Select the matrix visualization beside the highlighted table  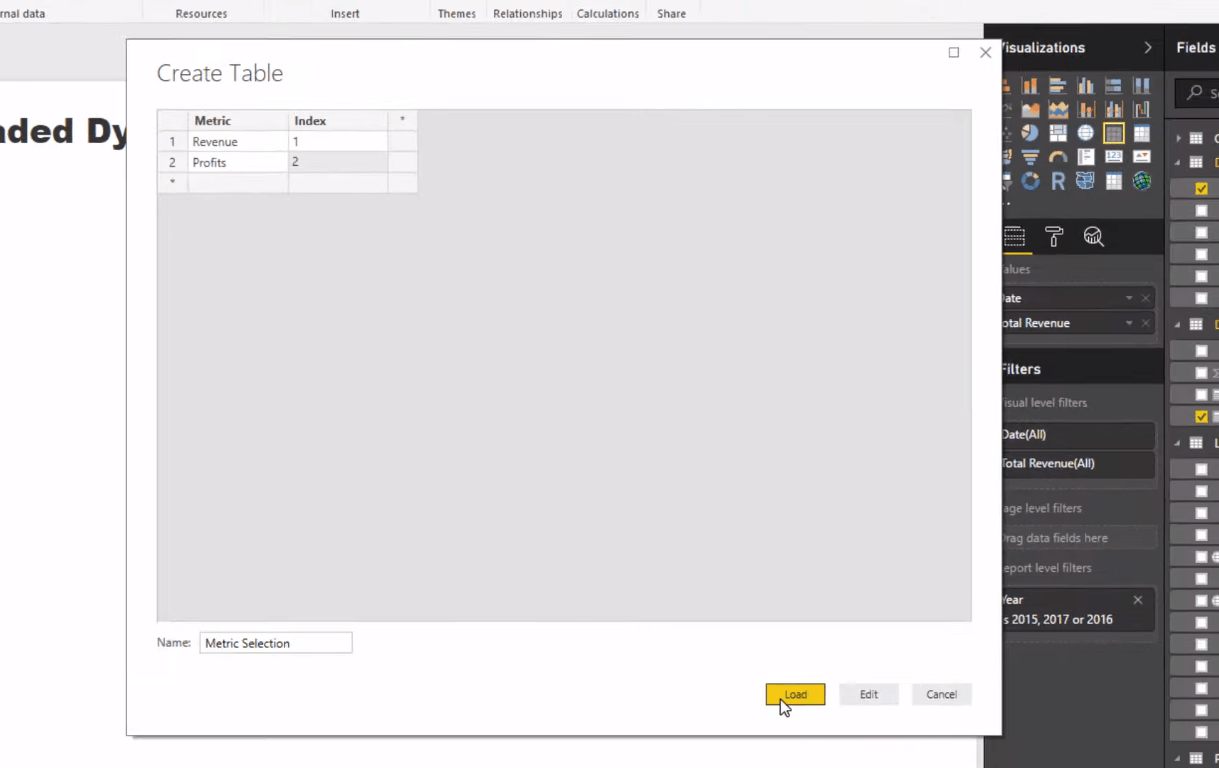pos(1142,133)
